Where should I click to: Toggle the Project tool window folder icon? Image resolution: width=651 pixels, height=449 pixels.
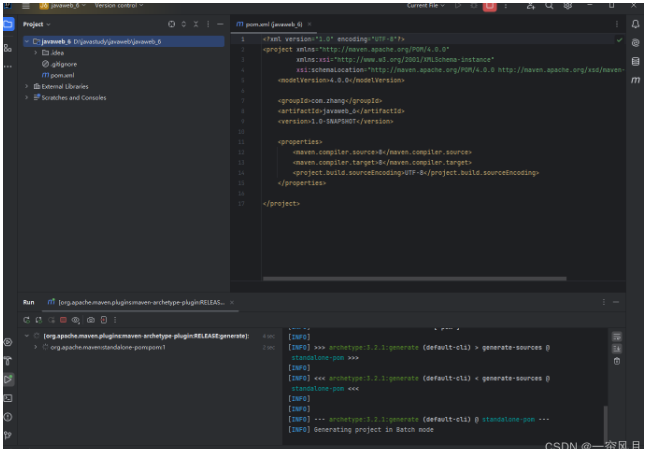8,23
